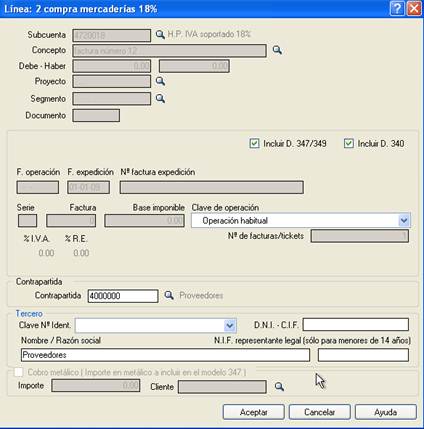Click the Contrapartida account input field
Viewport: 424px width, 429px height.
coord(123,296)
